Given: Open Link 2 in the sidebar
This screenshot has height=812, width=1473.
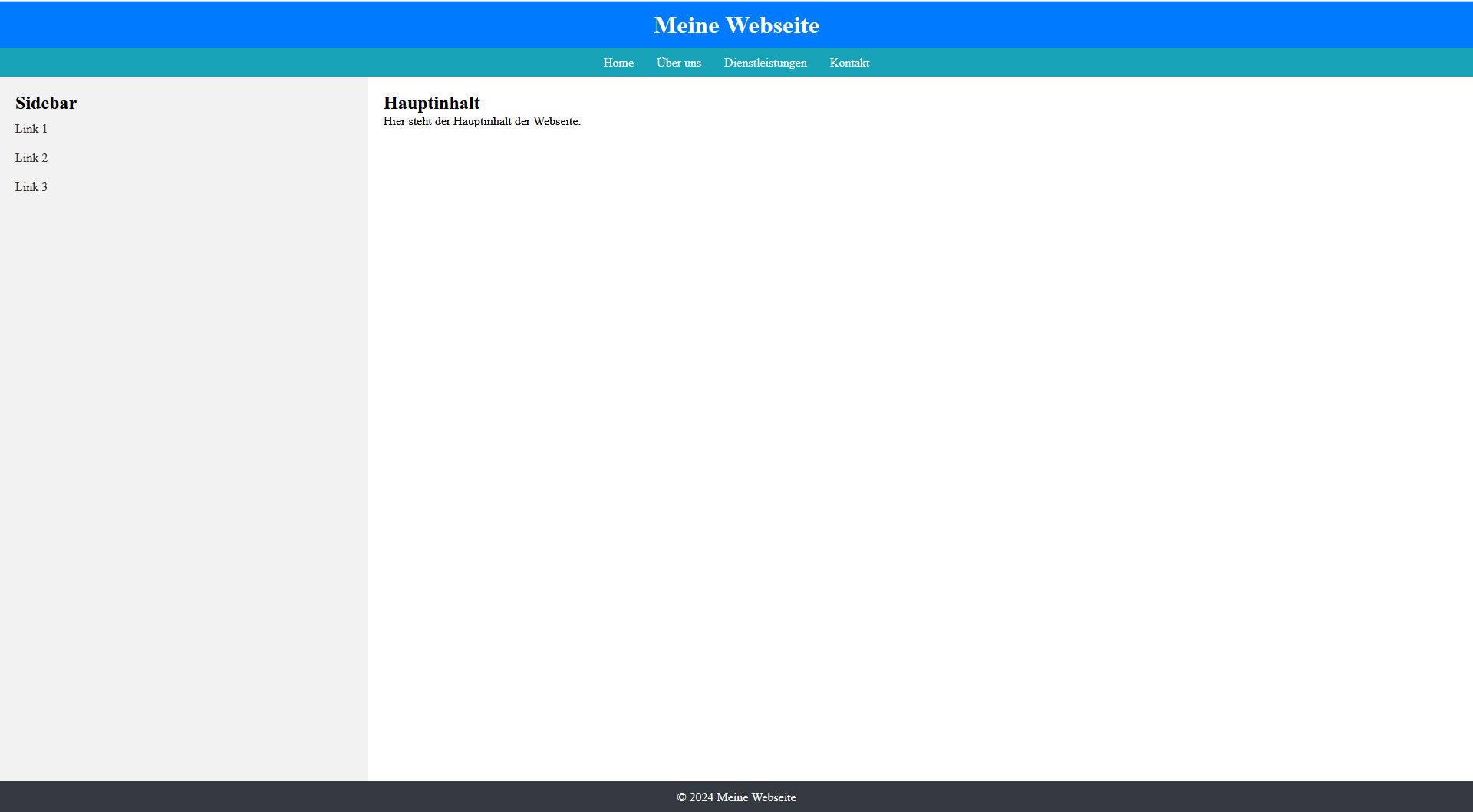Looking at the screenshot, I should [31, 158].
